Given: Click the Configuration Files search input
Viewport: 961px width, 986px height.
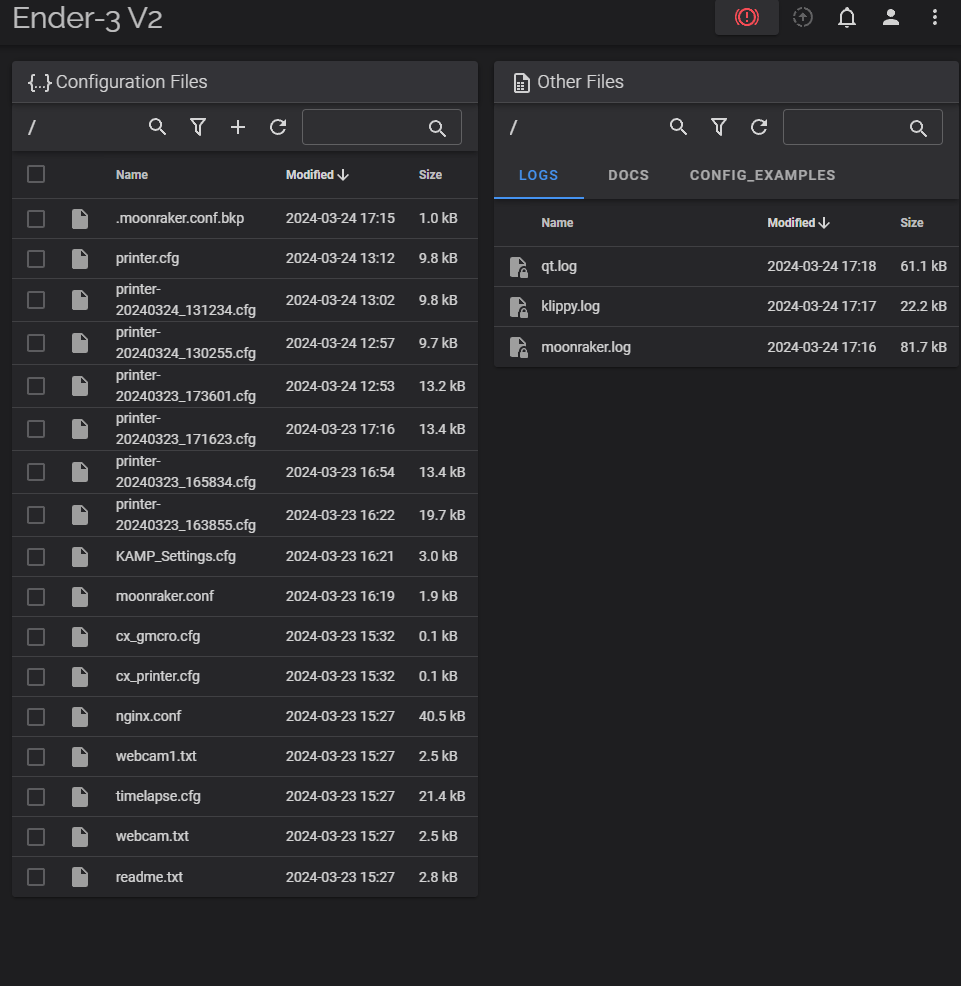Looking at the screenshot, I should click(x=382, y=128).
